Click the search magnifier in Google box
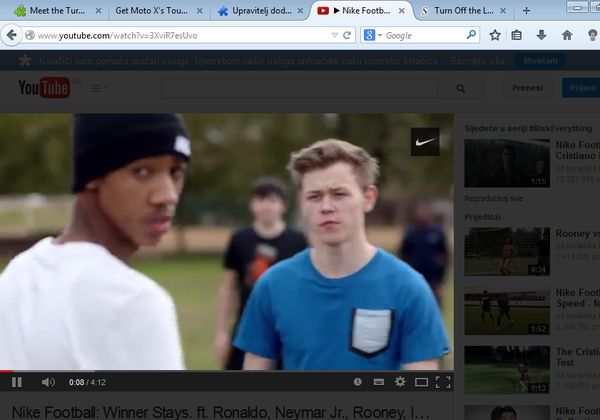Viewport: 600px width, 420px height. tap(471, 35)
